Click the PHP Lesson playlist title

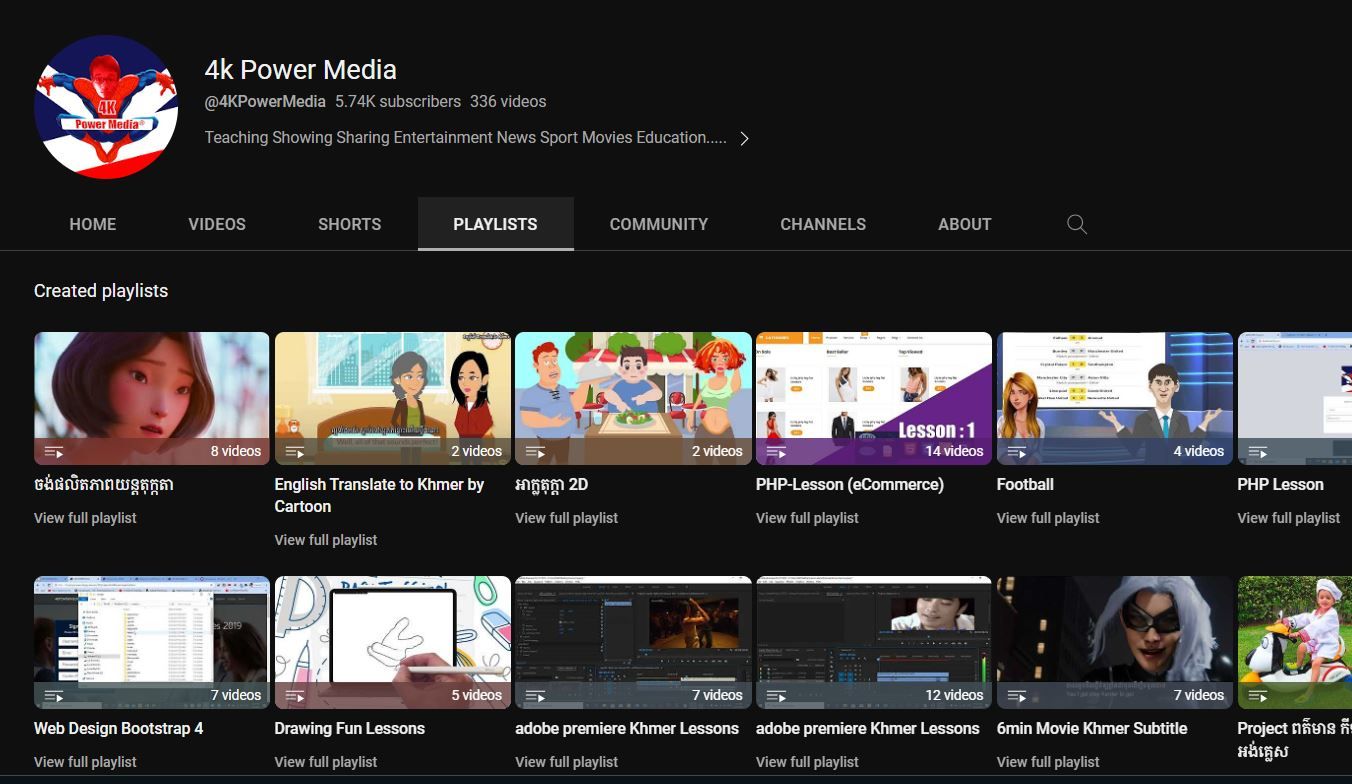click(x=1280, y=484)
